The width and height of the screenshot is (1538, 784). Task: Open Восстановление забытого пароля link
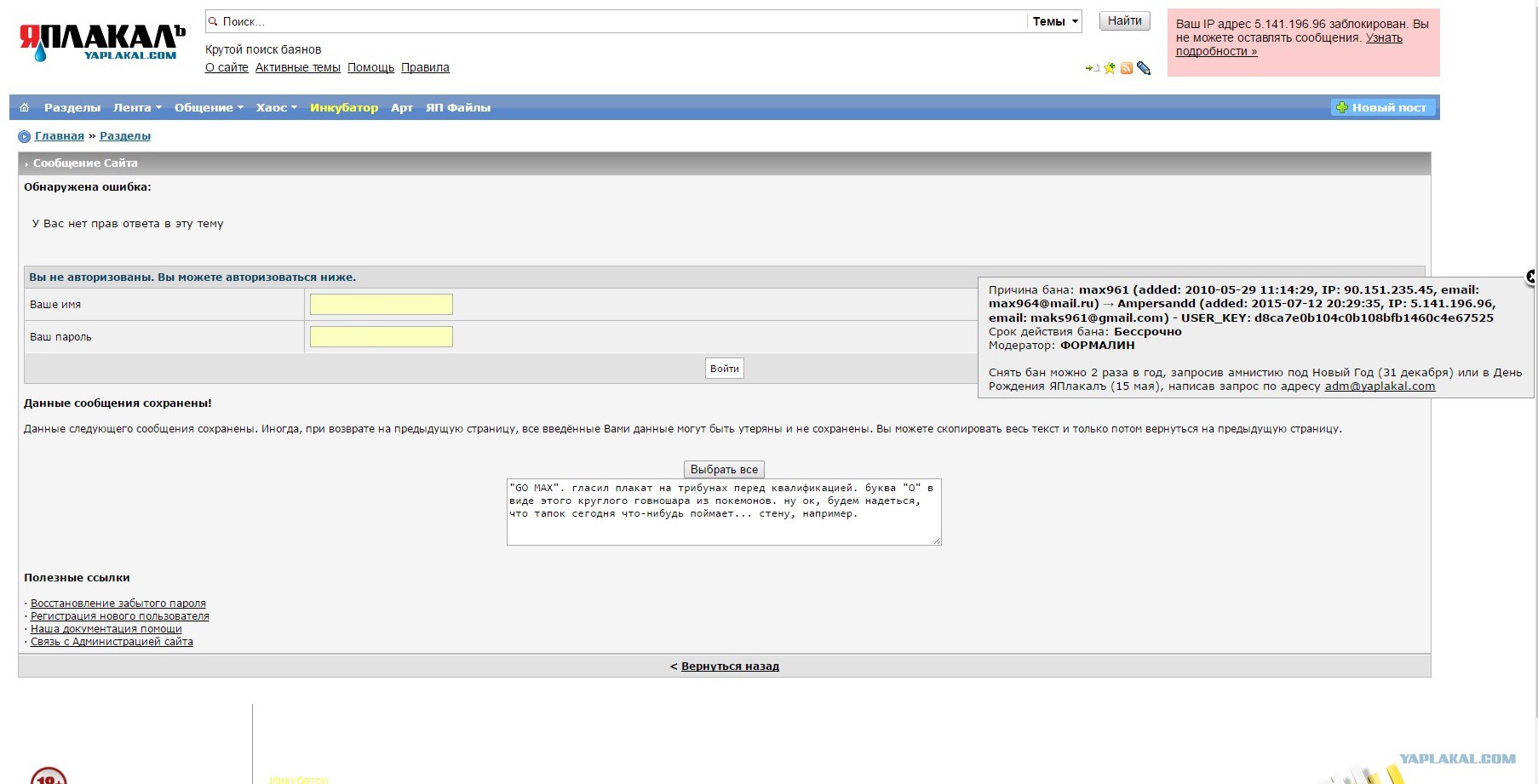tap(118, 604)
